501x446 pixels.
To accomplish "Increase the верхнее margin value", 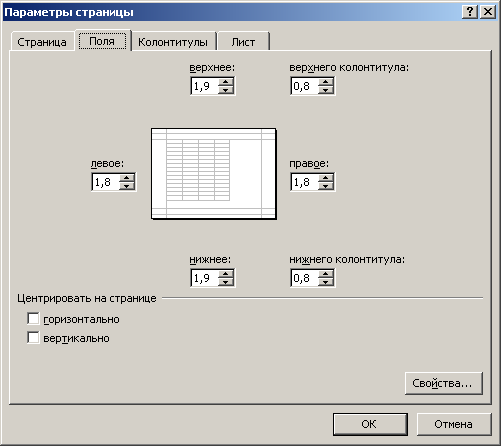I will point(226,82).
